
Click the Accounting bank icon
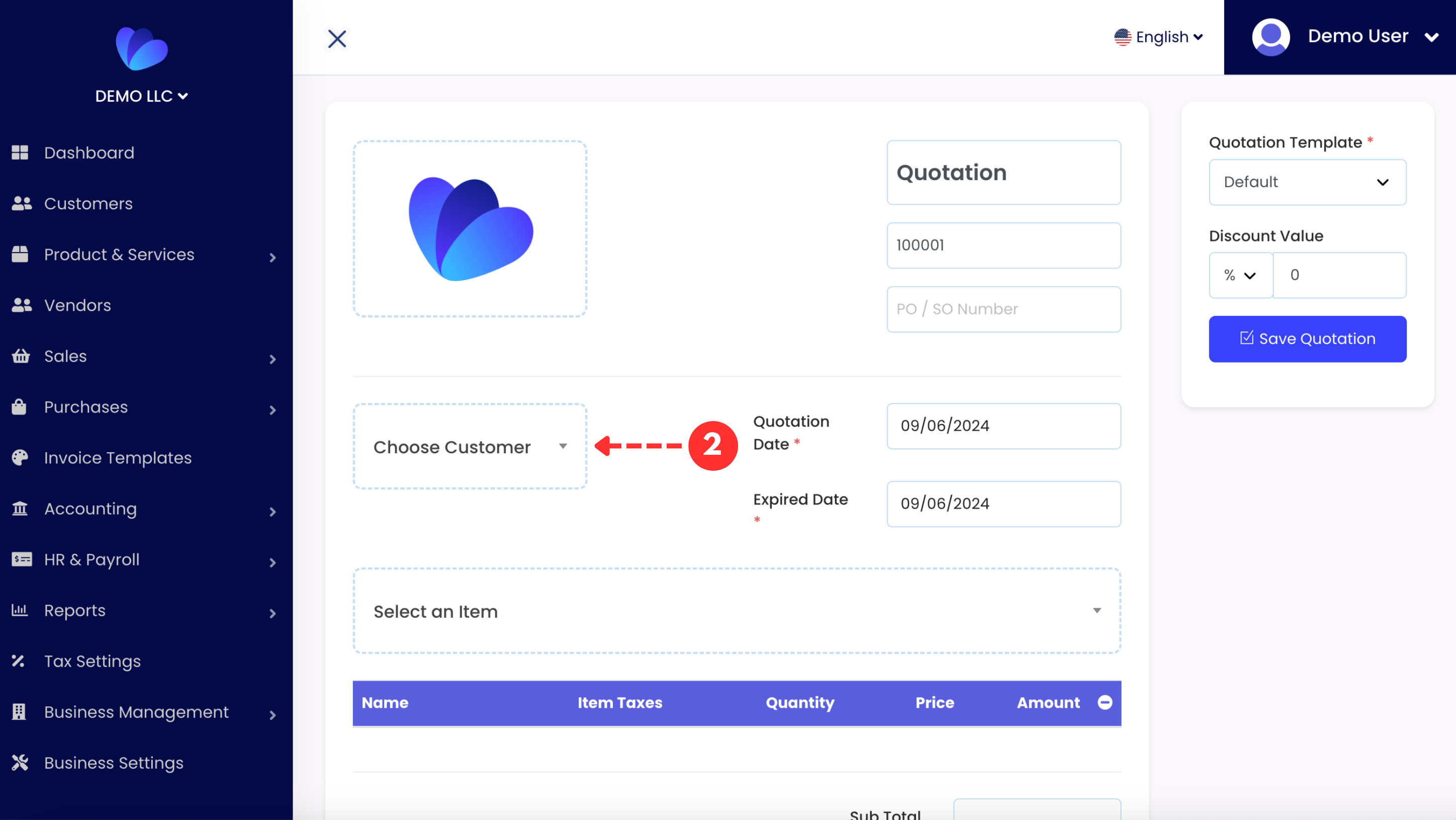(20, 509)
